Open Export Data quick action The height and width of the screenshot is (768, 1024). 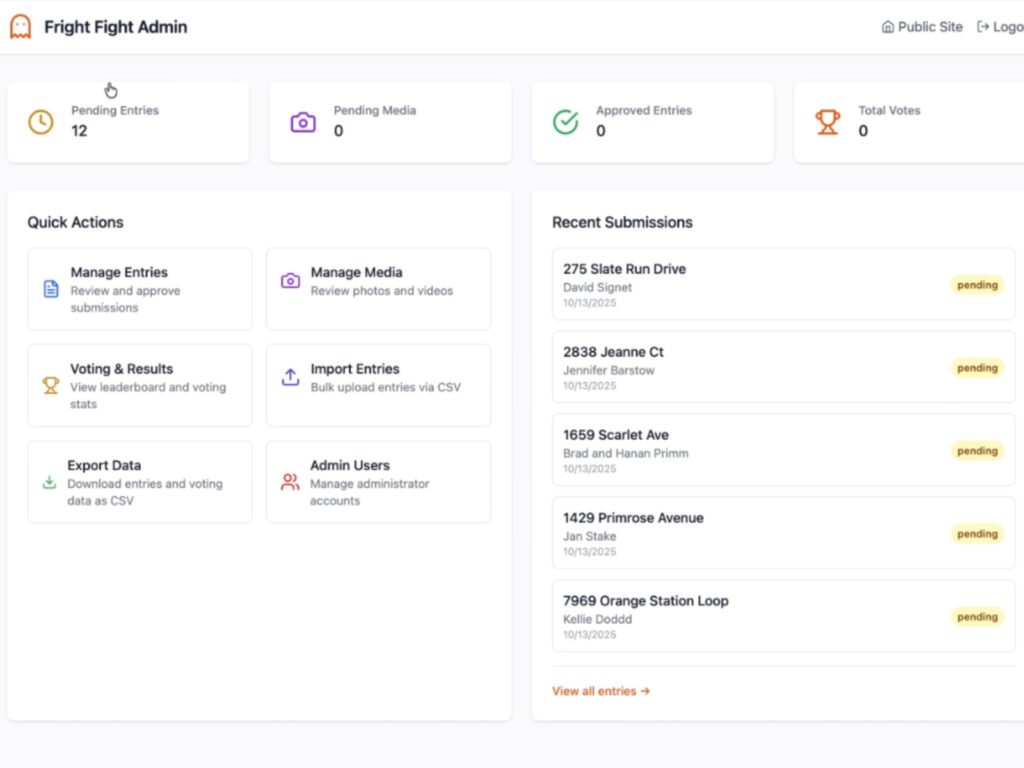[140, 482]
